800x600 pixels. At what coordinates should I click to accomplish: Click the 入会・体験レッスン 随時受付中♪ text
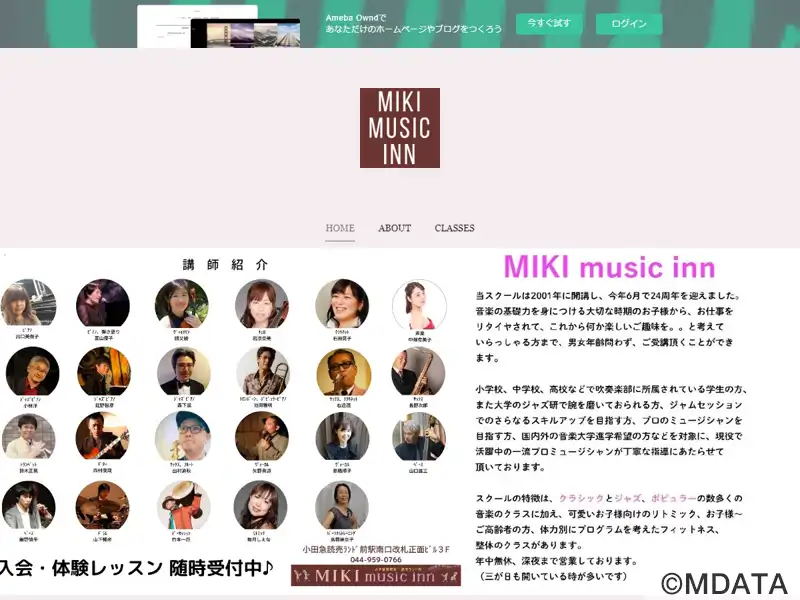pos(137,568)
